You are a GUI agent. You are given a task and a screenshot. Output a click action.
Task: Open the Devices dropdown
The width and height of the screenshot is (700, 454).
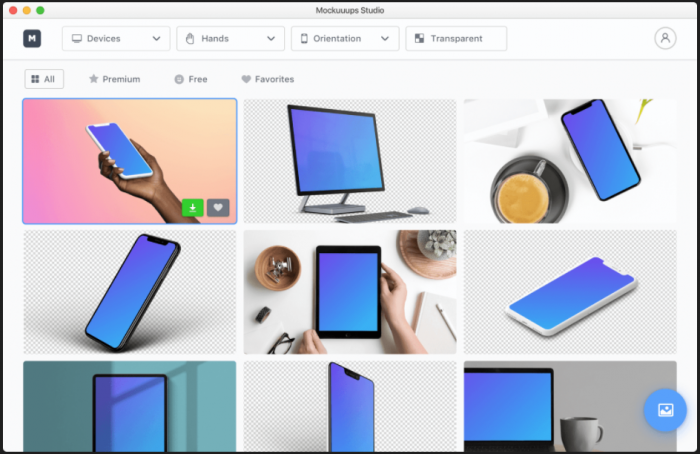(x=116, y=38)
